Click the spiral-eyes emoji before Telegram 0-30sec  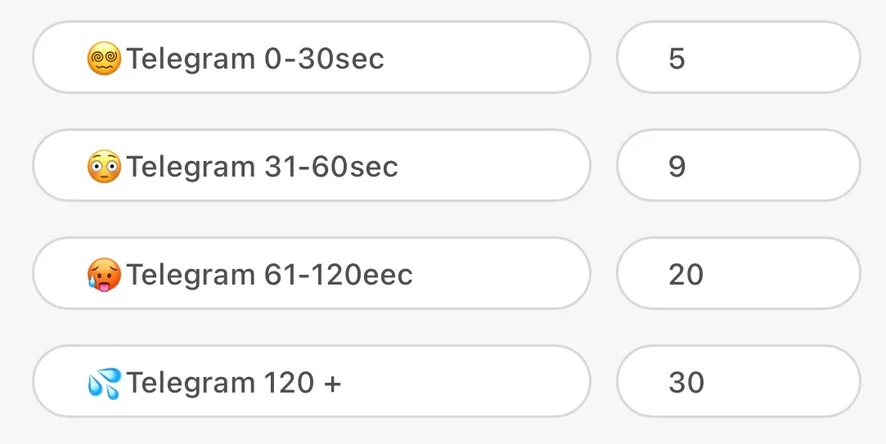coord(104,59)
